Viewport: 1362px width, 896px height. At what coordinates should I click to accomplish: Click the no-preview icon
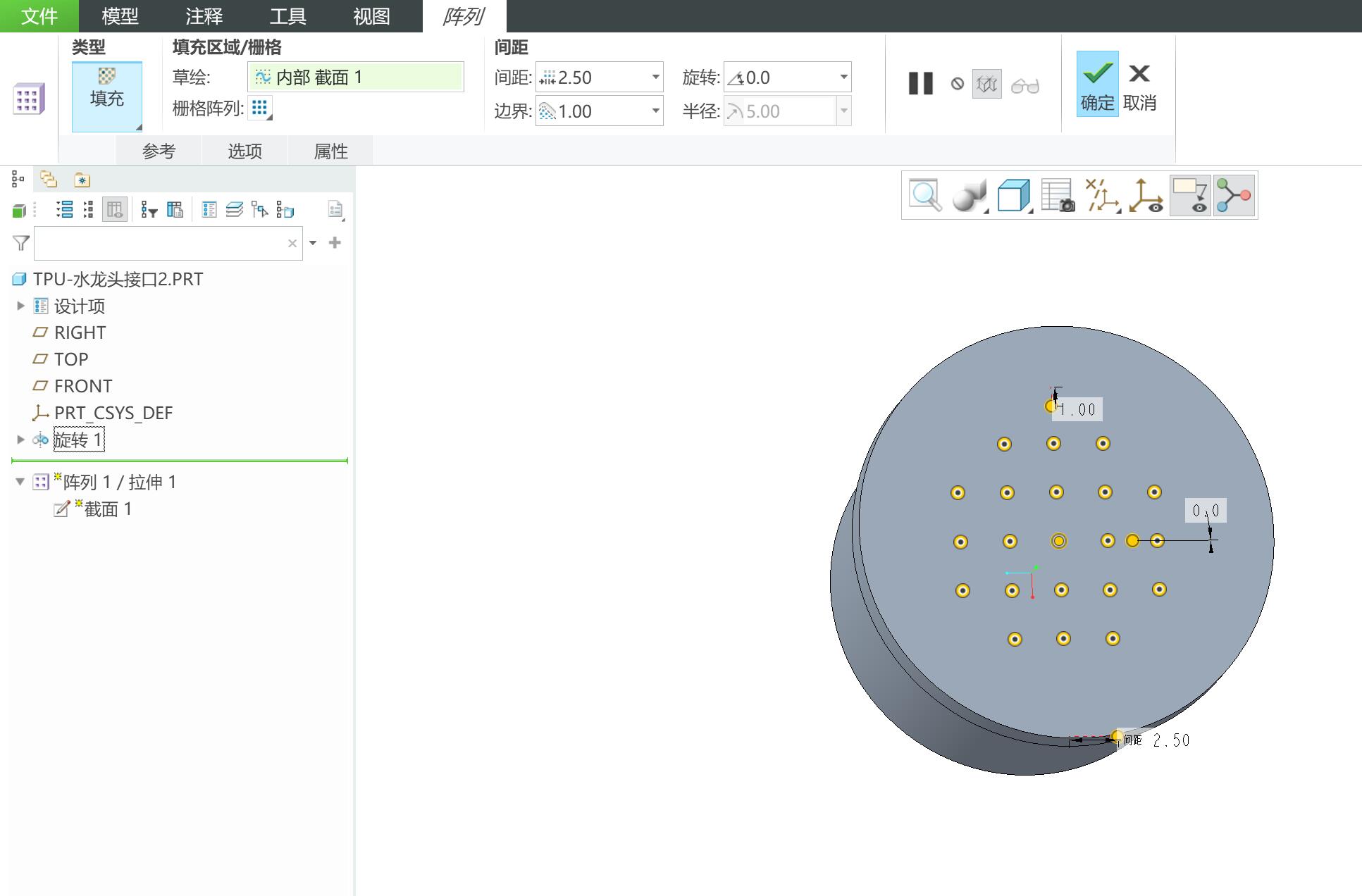pyautogui.click(x=957, y=84)
